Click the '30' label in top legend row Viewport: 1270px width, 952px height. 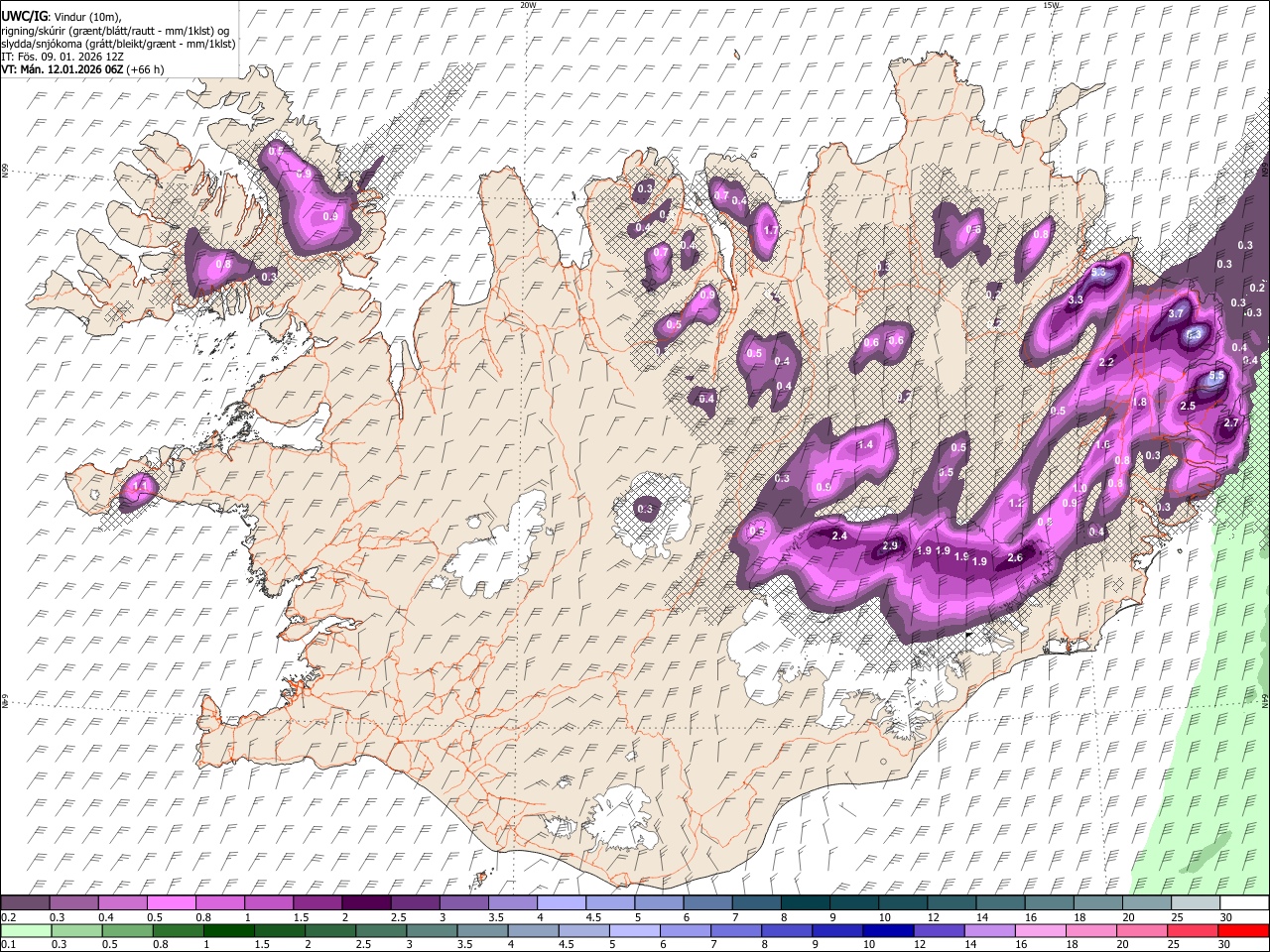coord(1227,917)
